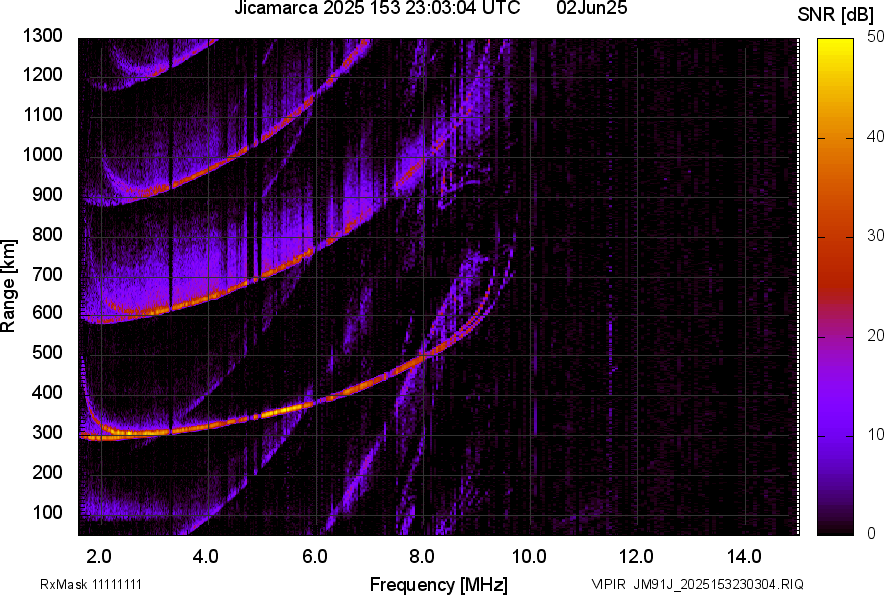884x595 pixels.
Task: Click the range tick label "700"
Action: (x=47, y=274)
